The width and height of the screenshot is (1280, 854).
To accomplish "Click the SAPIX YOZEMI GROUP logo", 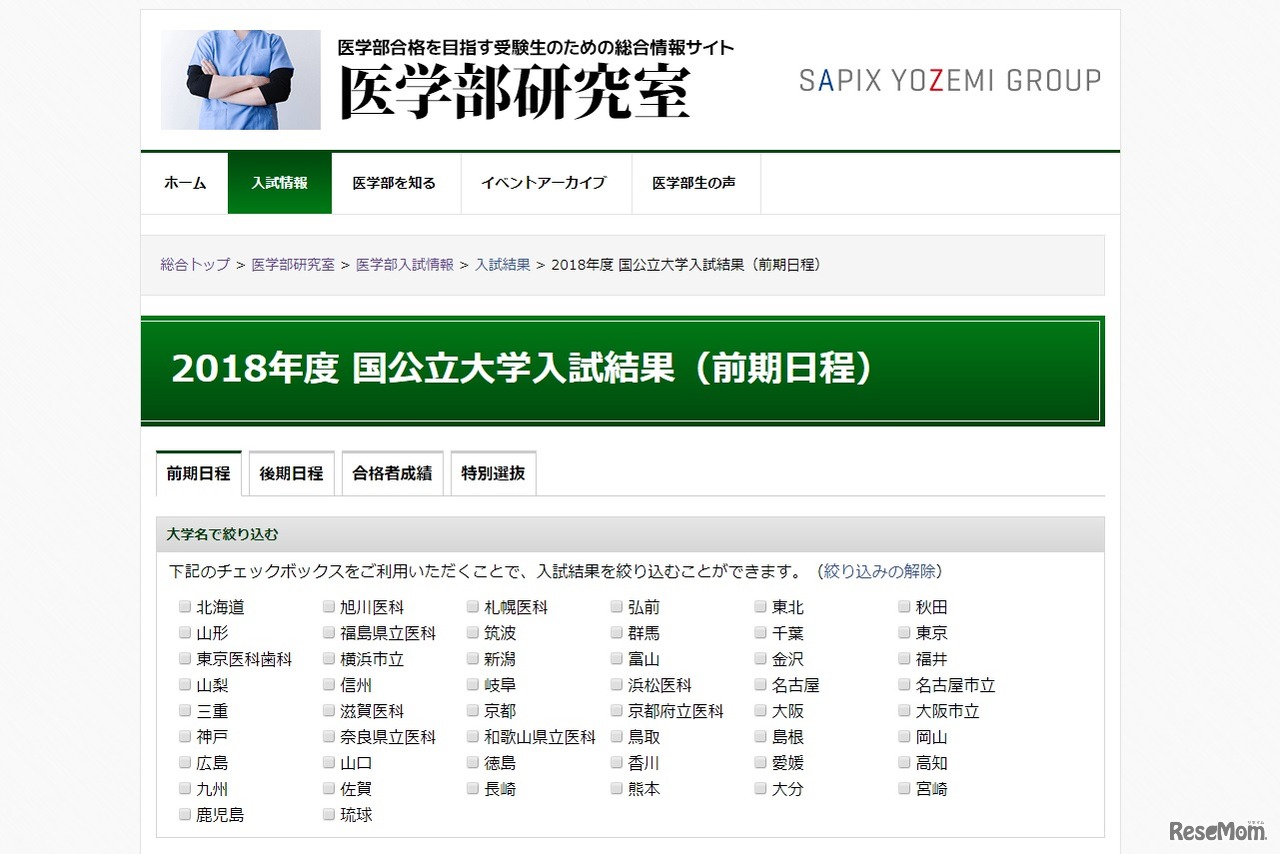I will tap(949, 80).
